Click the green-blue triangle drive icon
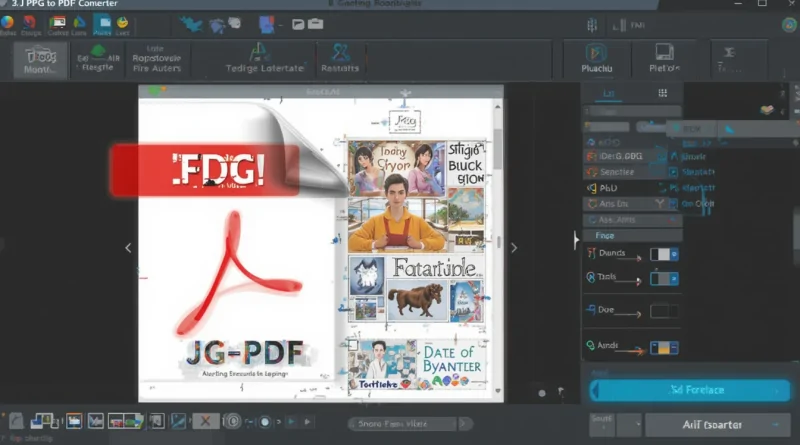 point(80,22)
